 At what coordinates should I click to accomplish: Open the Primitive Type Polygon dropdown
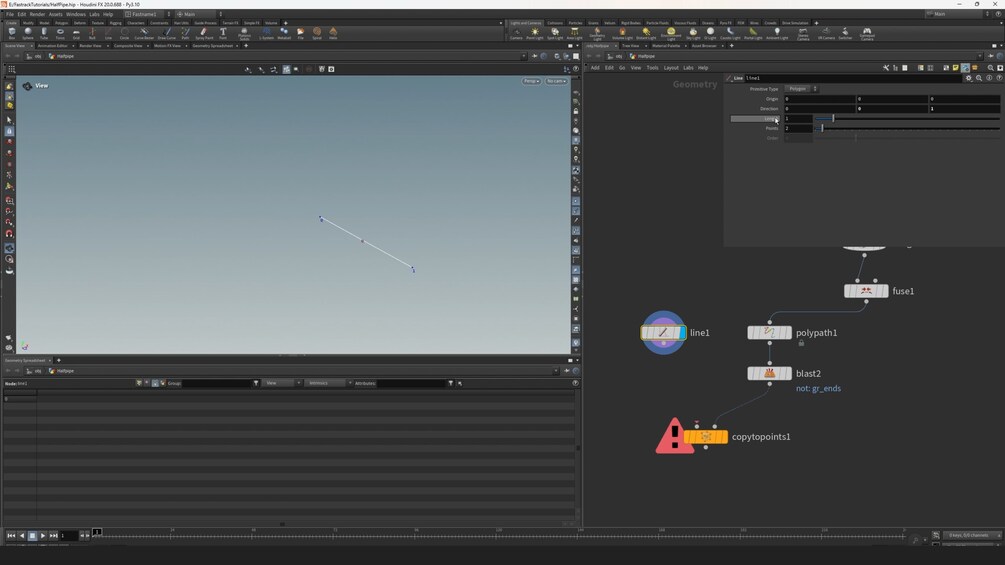click(801, 89)
